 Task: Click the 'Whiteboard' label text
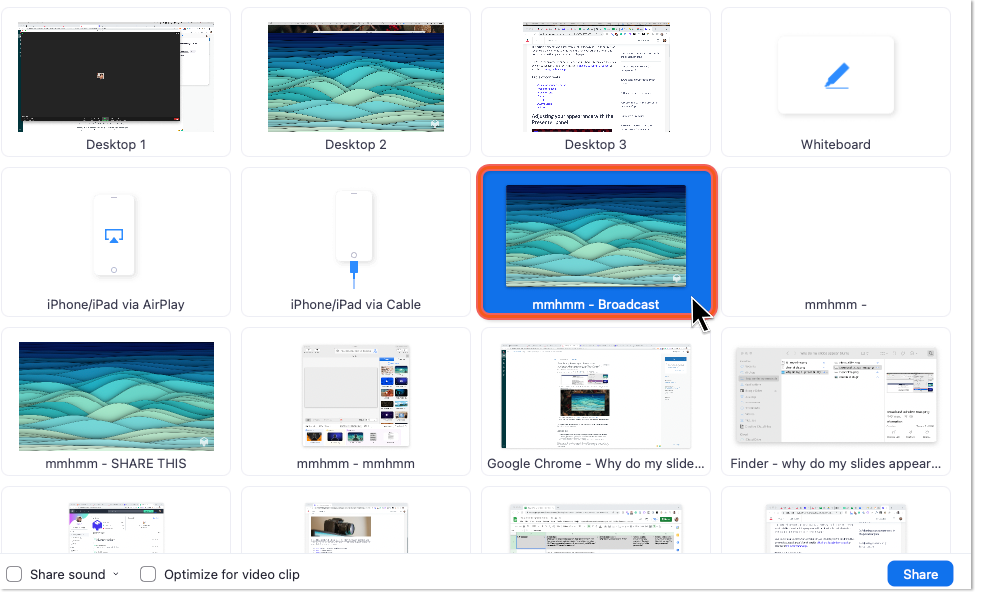(836, 145)
